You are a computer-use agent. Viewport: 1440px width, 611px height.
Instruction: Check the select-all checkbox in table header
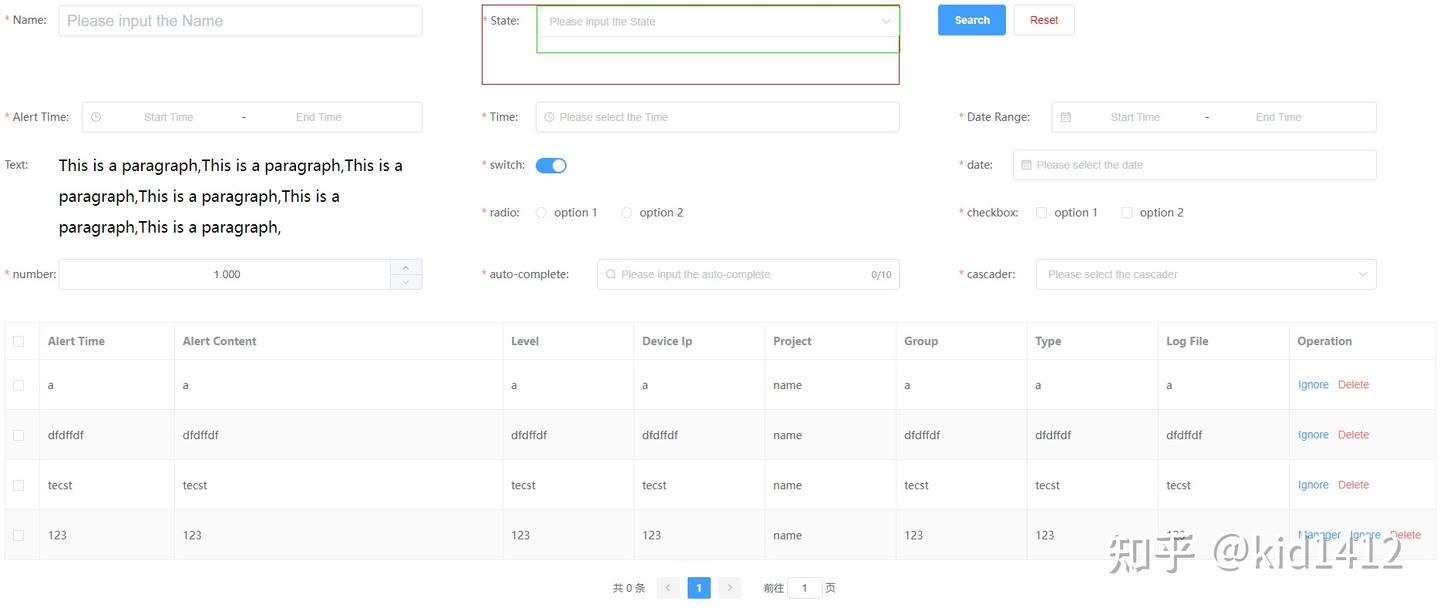(19, 340)
